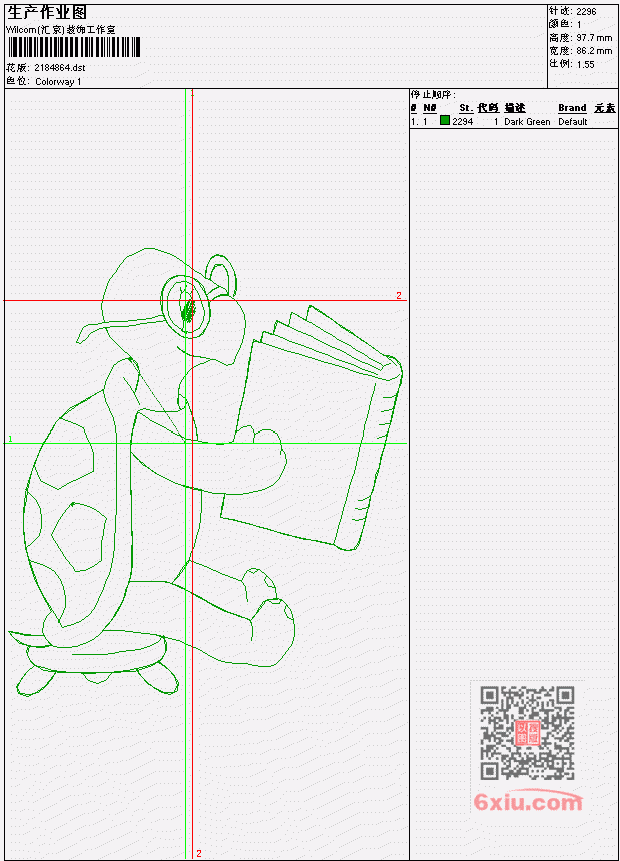Click the '代码' code column header
Image resolution: width=620 pixels, height=861 pixels.
[x=488, y=108]
